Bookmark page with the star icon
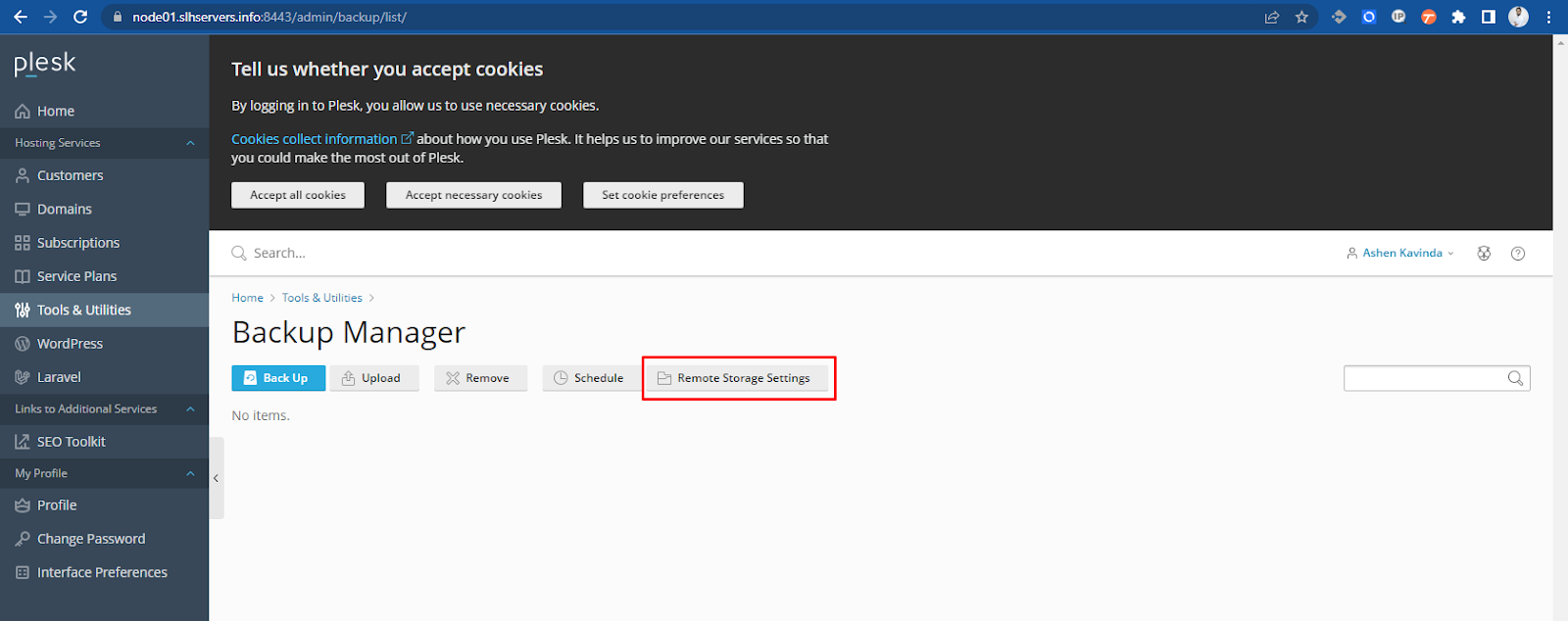The height and width of the screenshot is (621, 1568). (x=1301, y=17)
